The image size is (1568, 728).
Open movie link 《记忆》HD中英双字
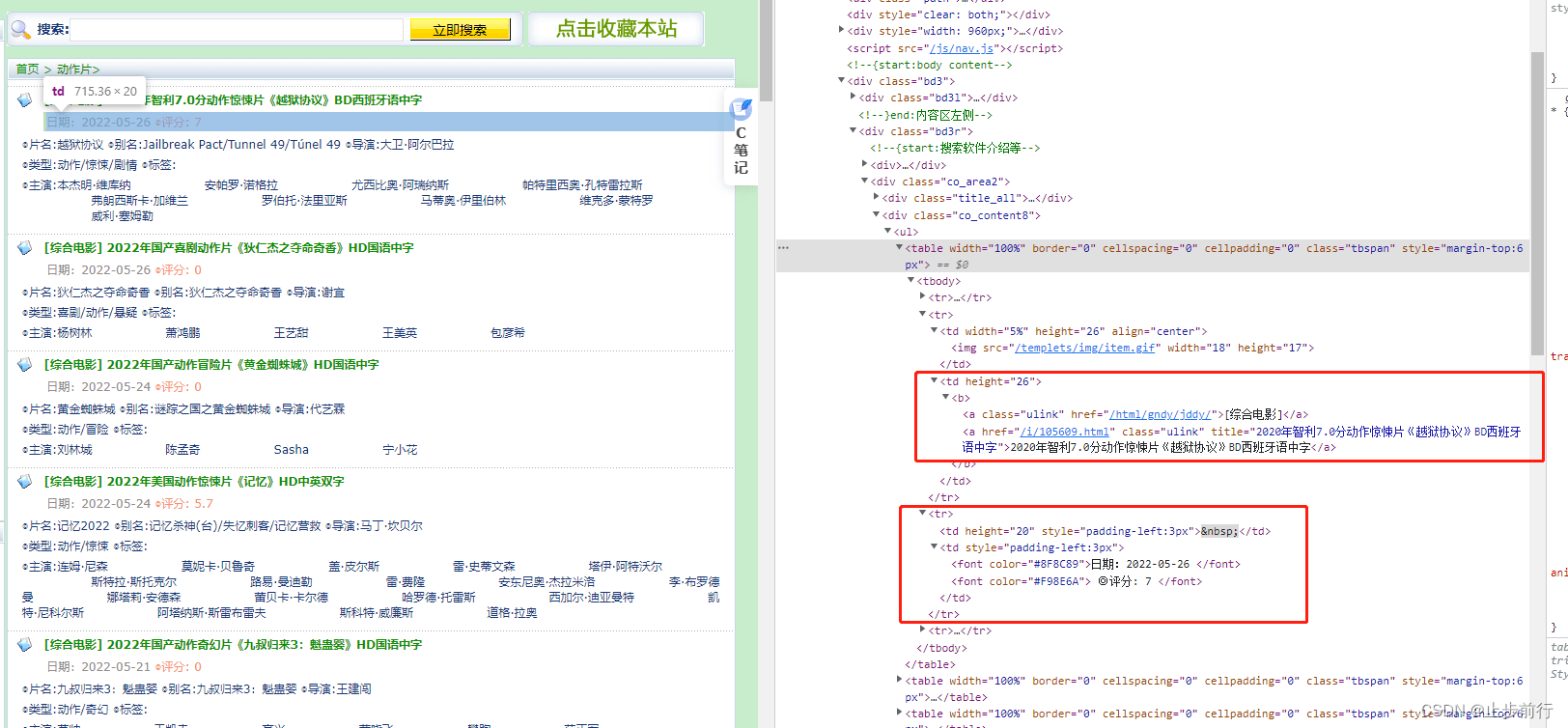226,482
